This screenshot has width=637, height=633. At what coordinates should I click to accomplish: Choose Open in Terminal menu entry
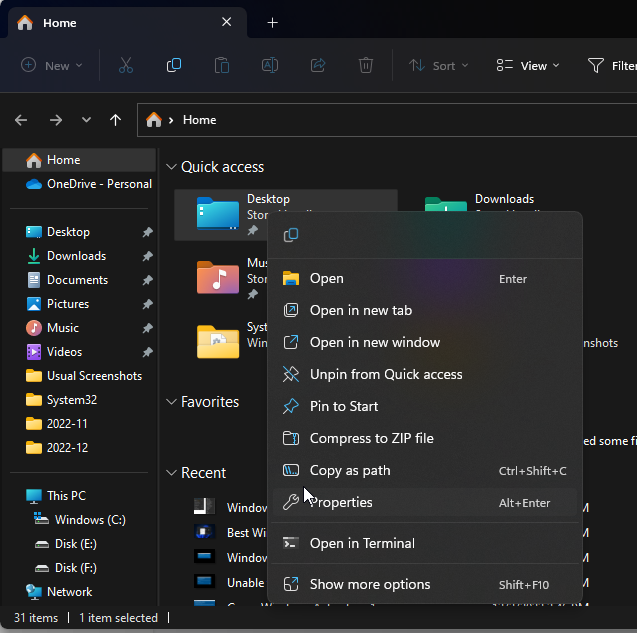[x=362, y=543]
